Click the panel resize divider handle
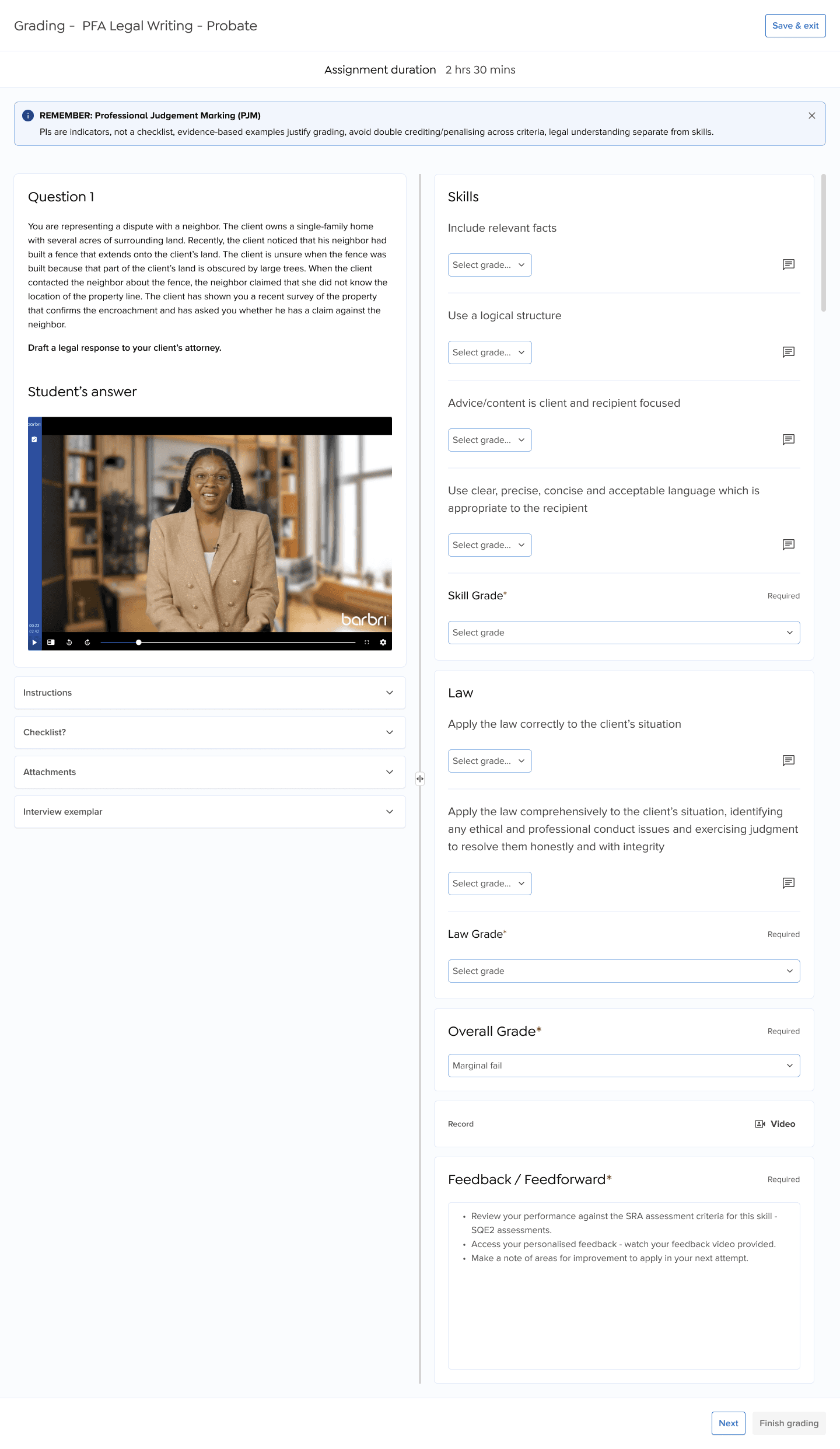 click(420, 778)
